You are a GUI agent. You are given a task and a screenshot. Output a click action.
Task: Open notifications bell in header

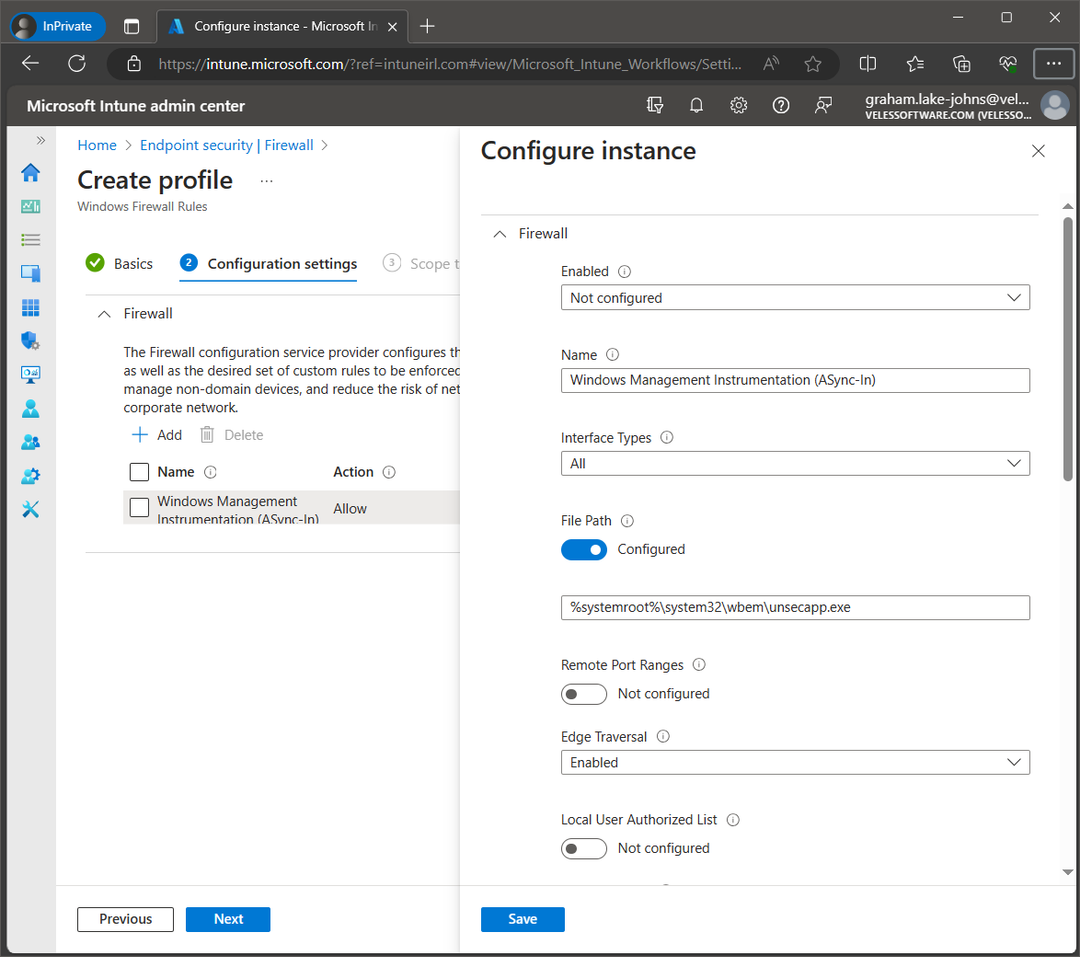pyautogui.click(x=696, y=105)
